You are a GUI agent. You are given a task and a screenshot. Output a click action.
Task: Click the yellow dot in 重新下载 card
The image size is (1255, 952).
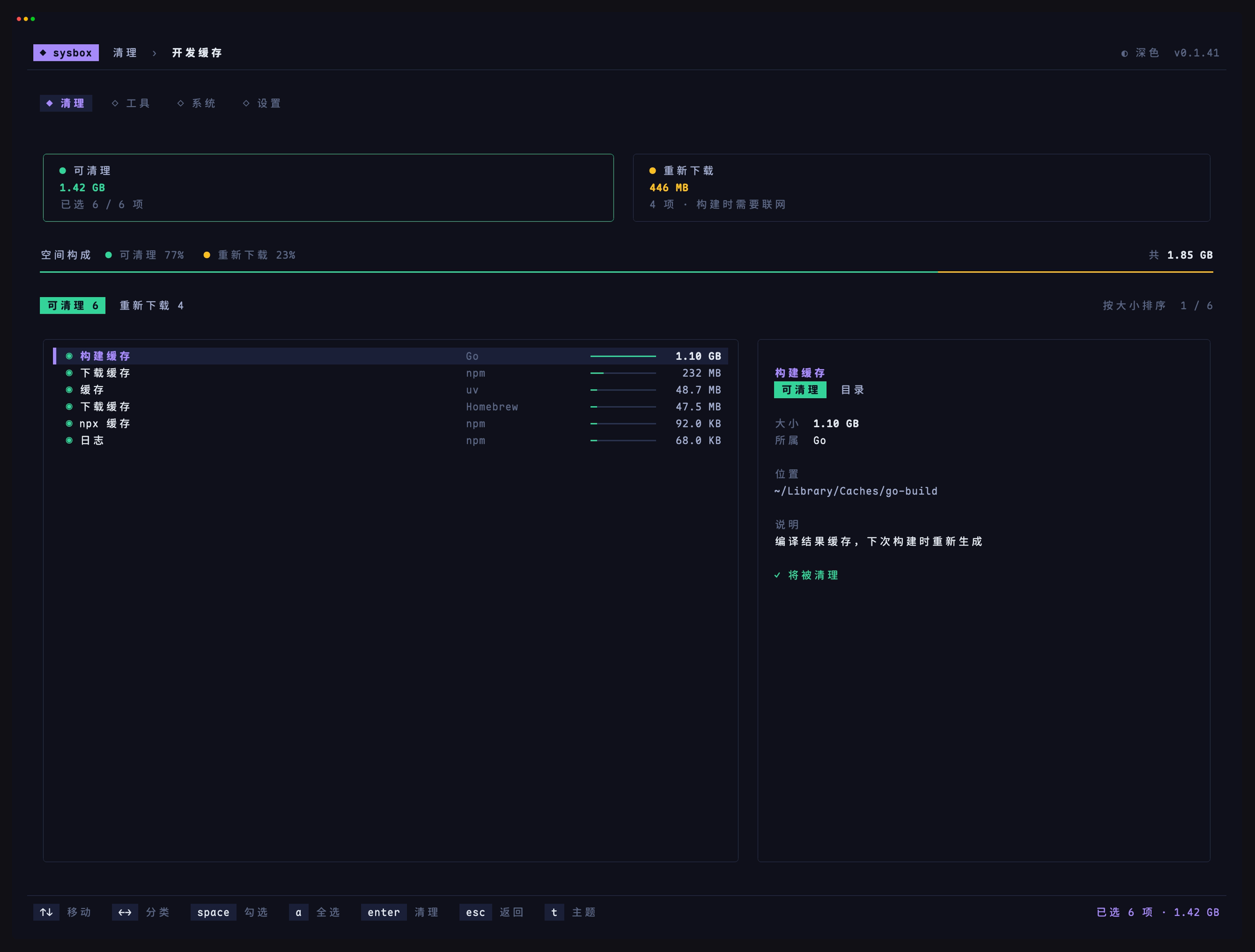(x=652, y=171)
